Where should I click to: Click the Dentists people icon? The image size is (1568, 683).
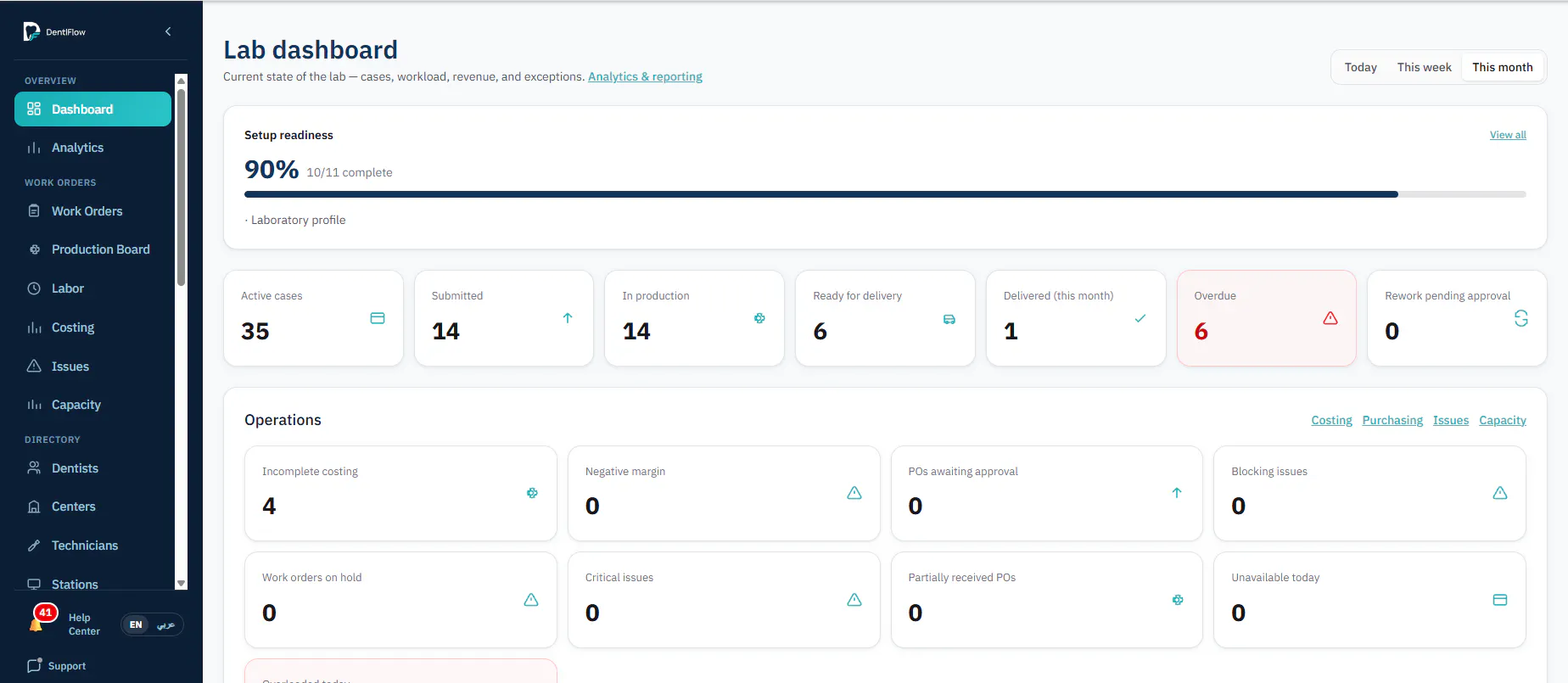tap(34, 468)
